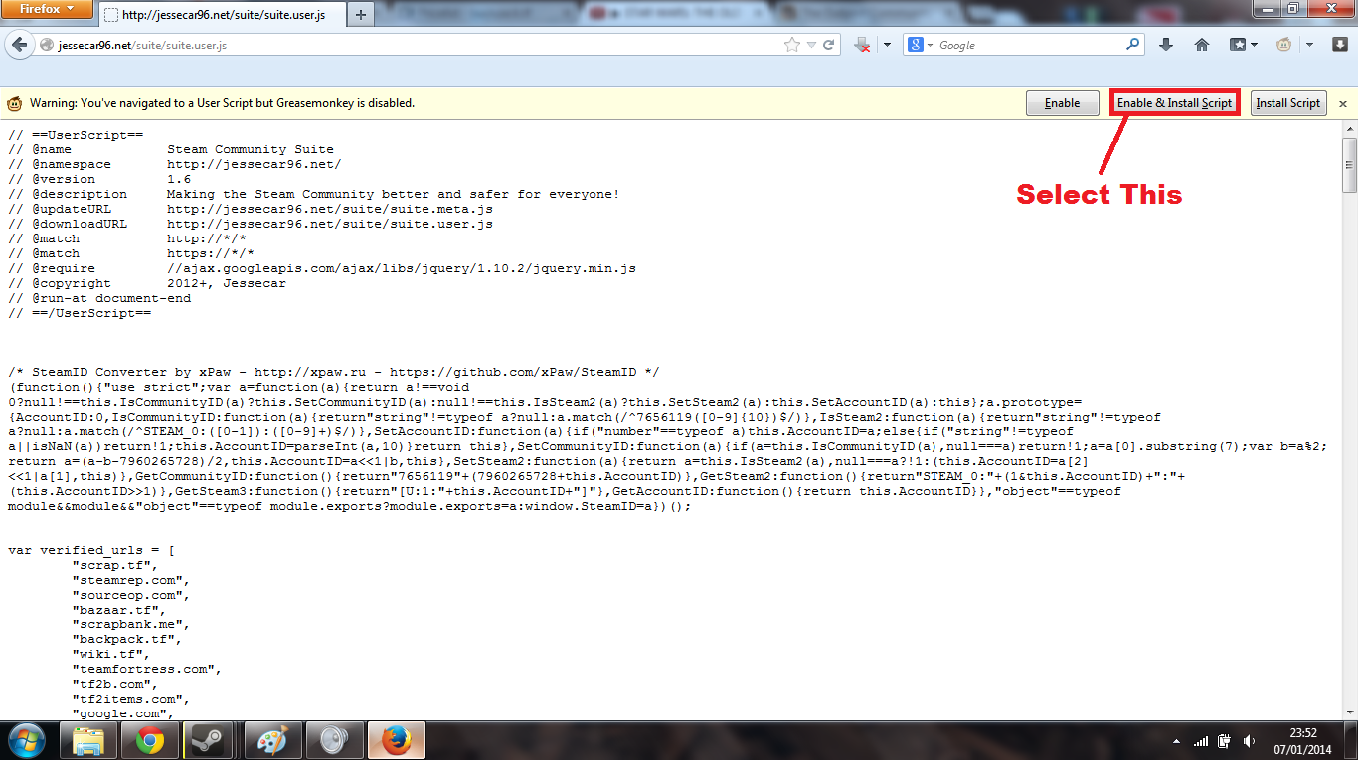Click the battery power tray icon
This screenshot has height=760, width=1358.
[x=1226, y=741]
